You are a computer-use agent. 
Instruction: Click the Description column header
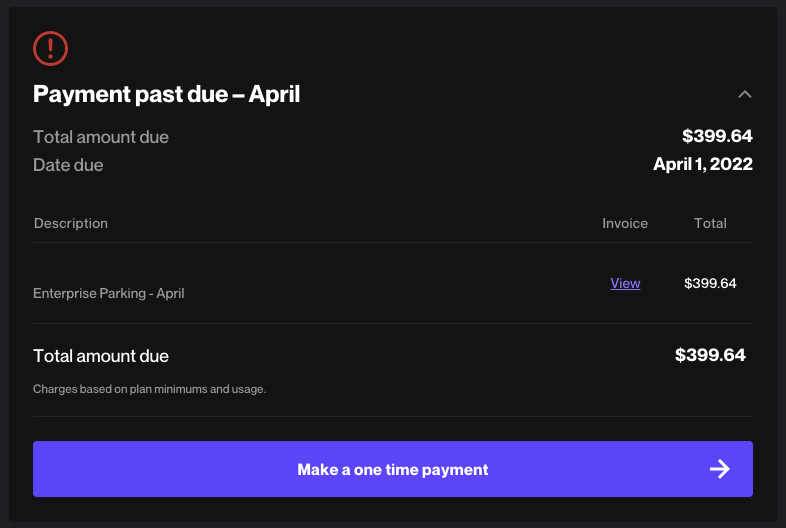[x=71, y=223]
